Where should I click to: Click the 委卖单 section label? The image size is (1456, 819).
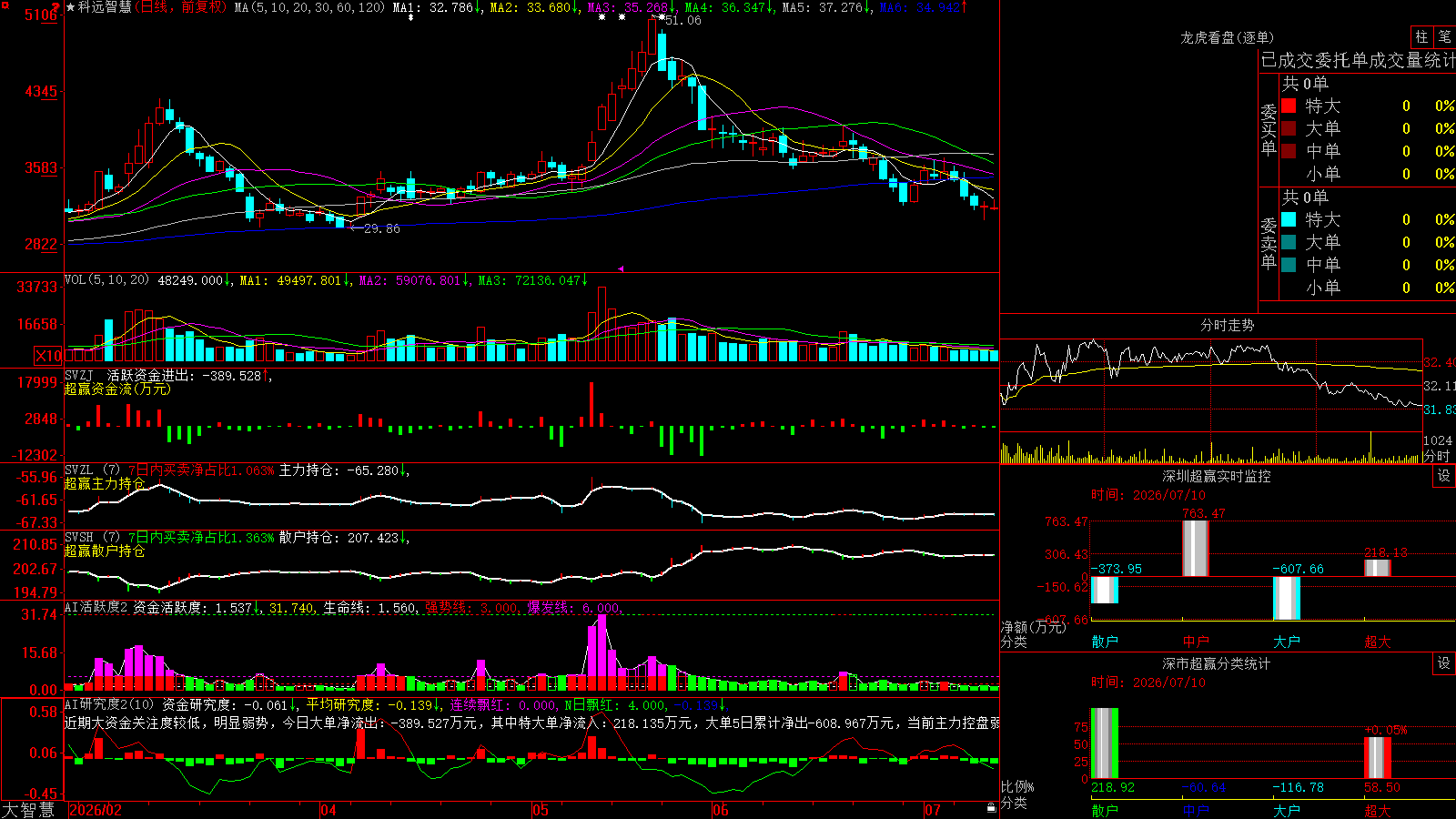pos(1269,243)
